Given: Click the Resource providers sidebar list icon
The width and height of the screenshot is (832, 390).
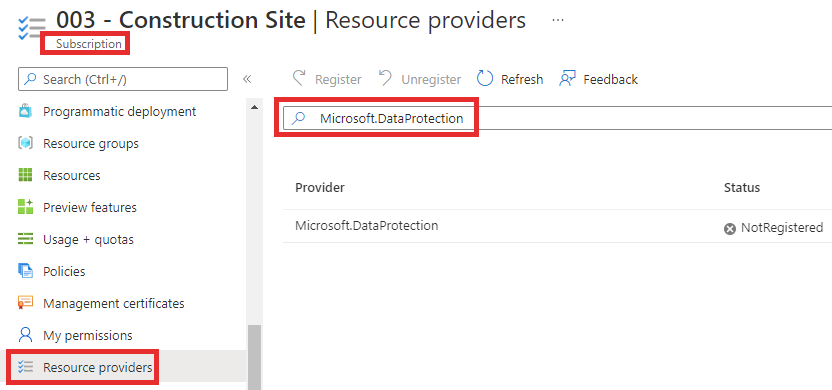Looking at the screenshot, I should point(25,367).
